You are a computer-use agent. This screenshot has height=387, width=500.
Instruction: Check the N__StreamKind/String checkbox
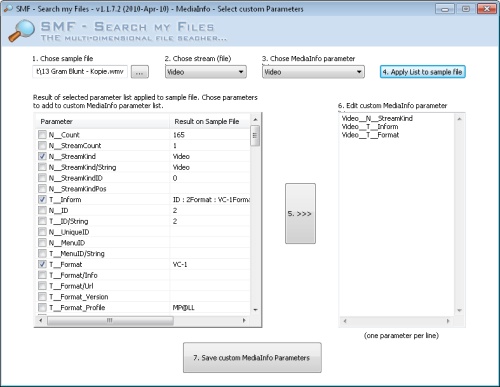click(x=42, y=167)
